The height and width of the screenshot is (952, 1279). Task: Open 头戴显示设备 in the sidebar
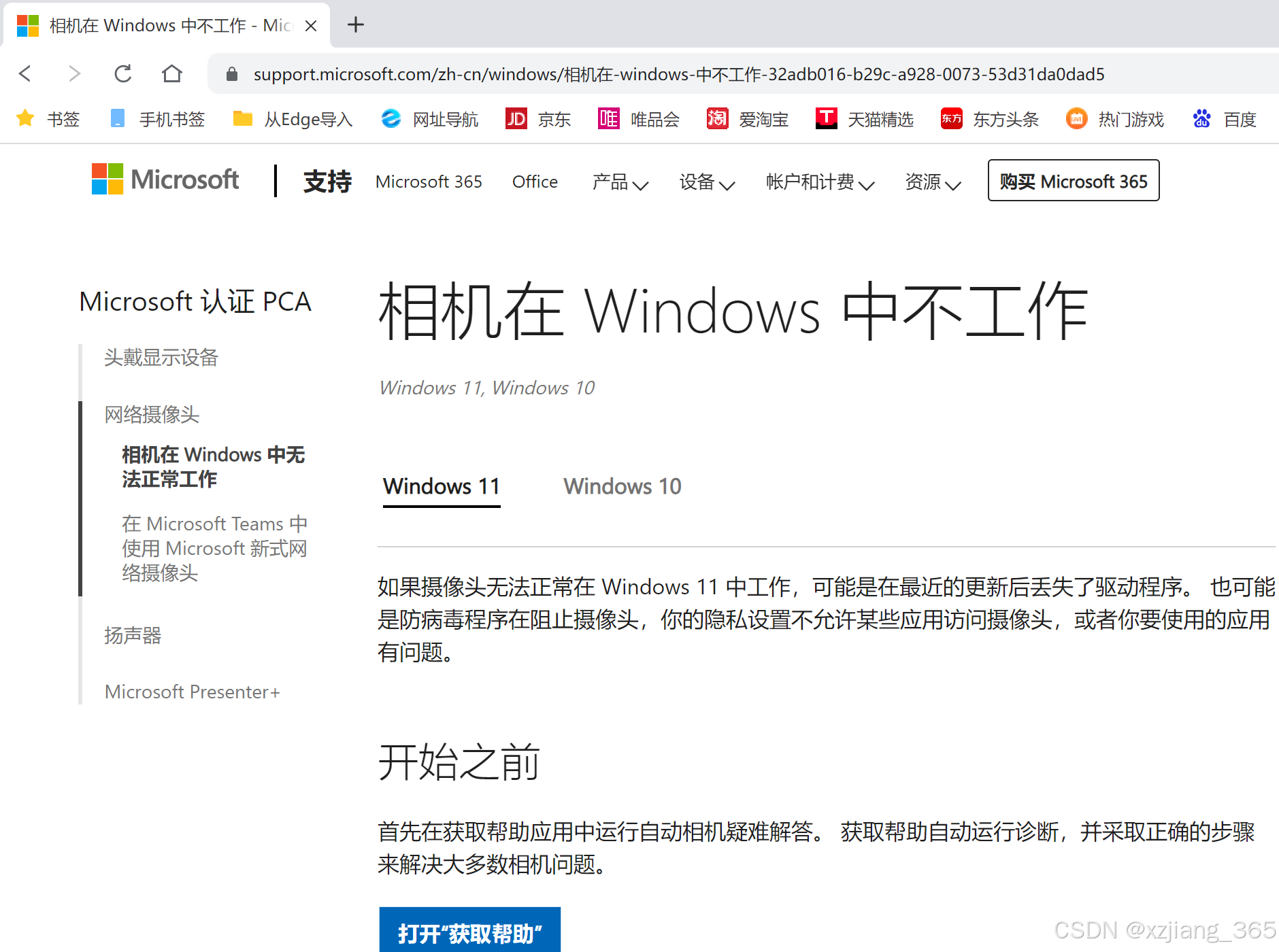pyautogui.click(x=161, y=358)
